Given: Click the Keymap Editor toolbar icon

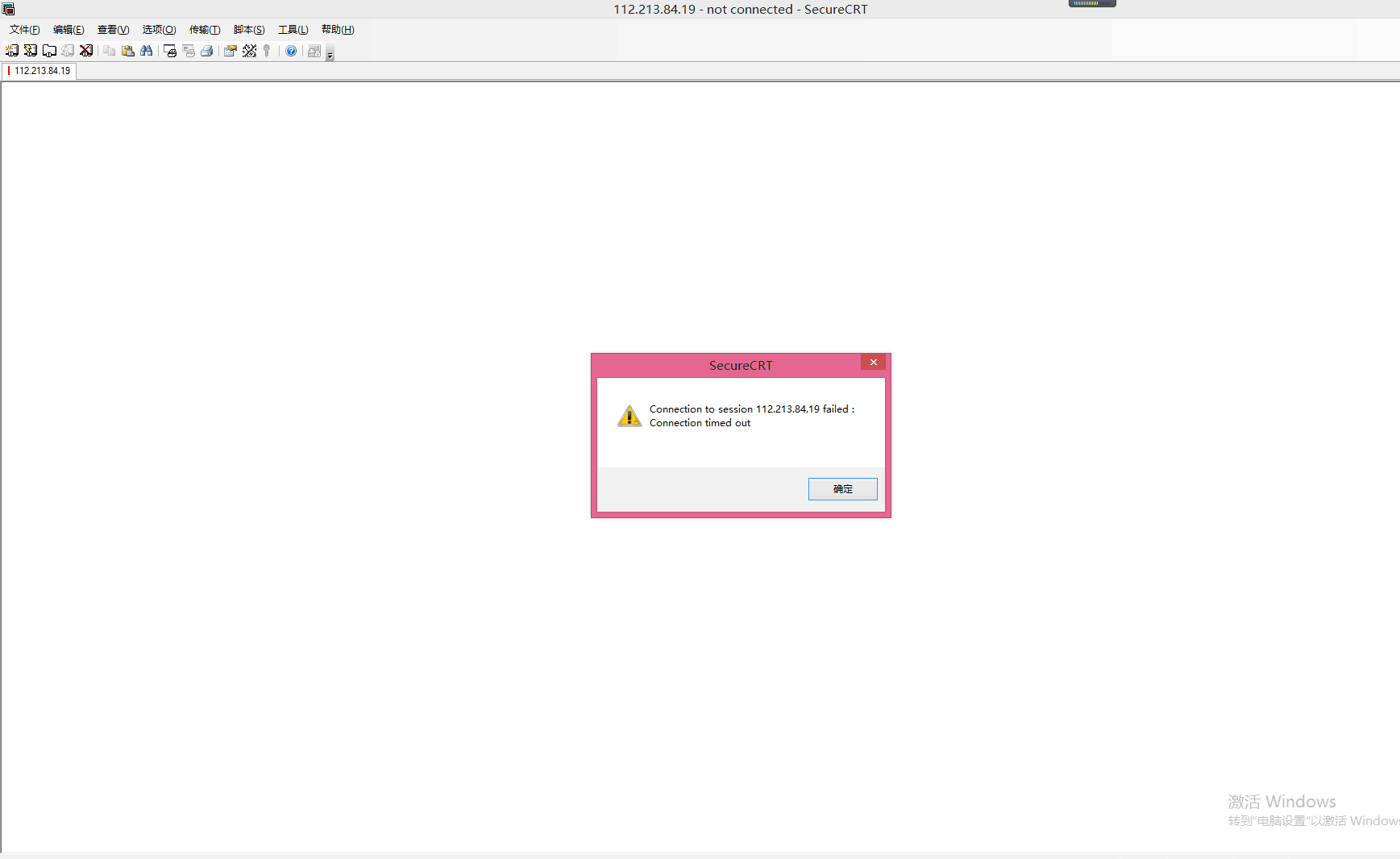Looking at the screenshot, I should coord(250,51).
